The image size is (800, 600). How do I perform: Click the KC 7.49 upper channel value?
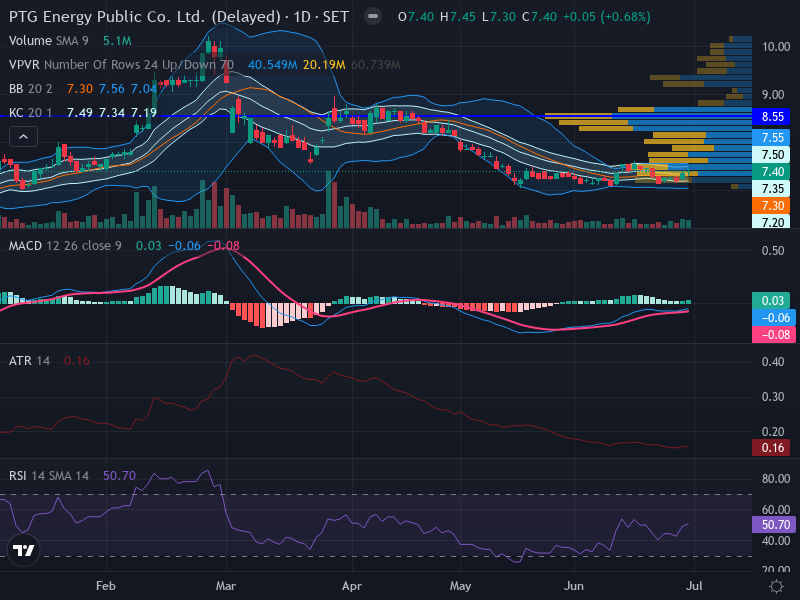(80, 113)
